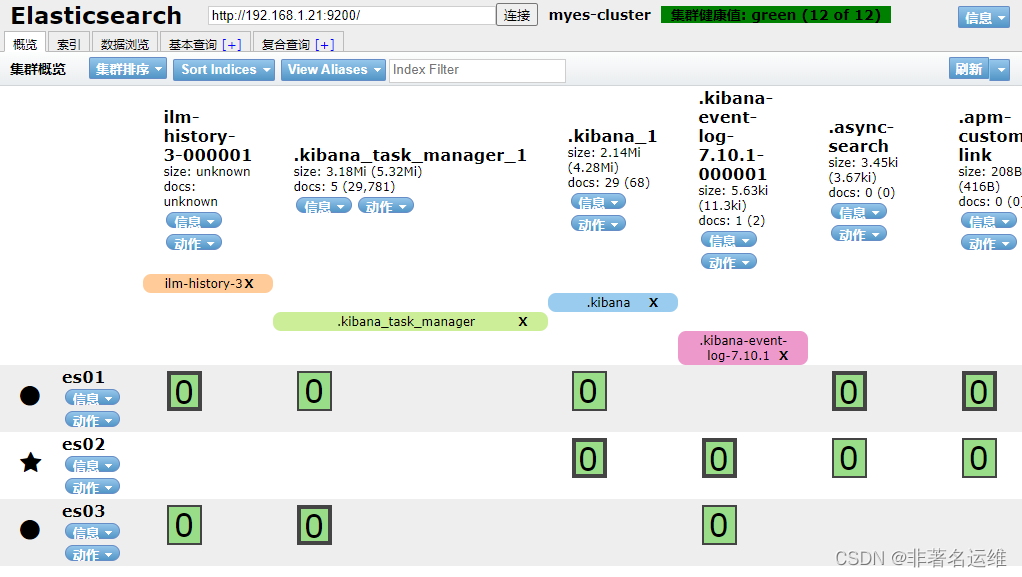Select shard 0 of .kibana-event-log on es02
This screenshot has width=1022, height=577.
click(720, 458)
